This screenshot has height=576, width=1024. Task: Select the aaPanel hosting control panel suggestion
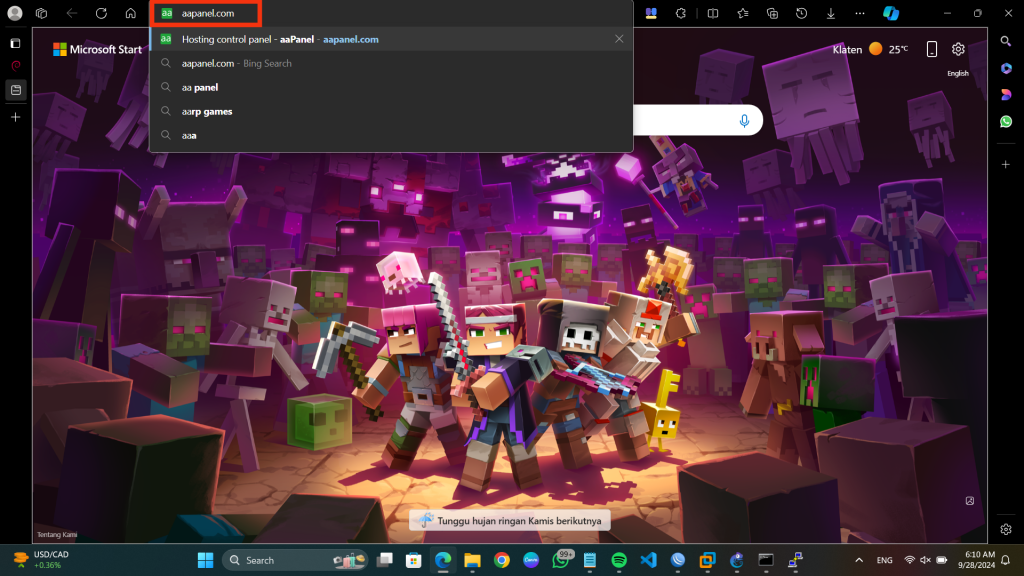pyautogui.click(x=280, y=39)
